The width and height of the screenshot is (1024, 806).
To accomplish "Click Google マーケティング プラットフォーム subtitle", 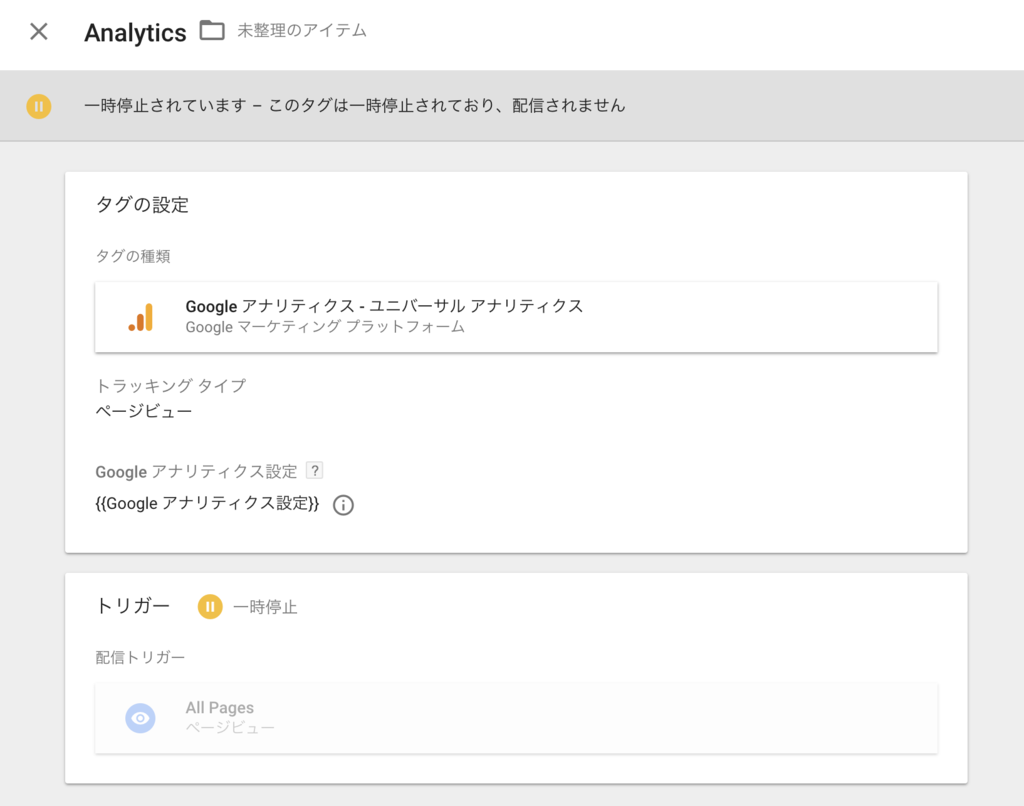I will pos(325,327).
